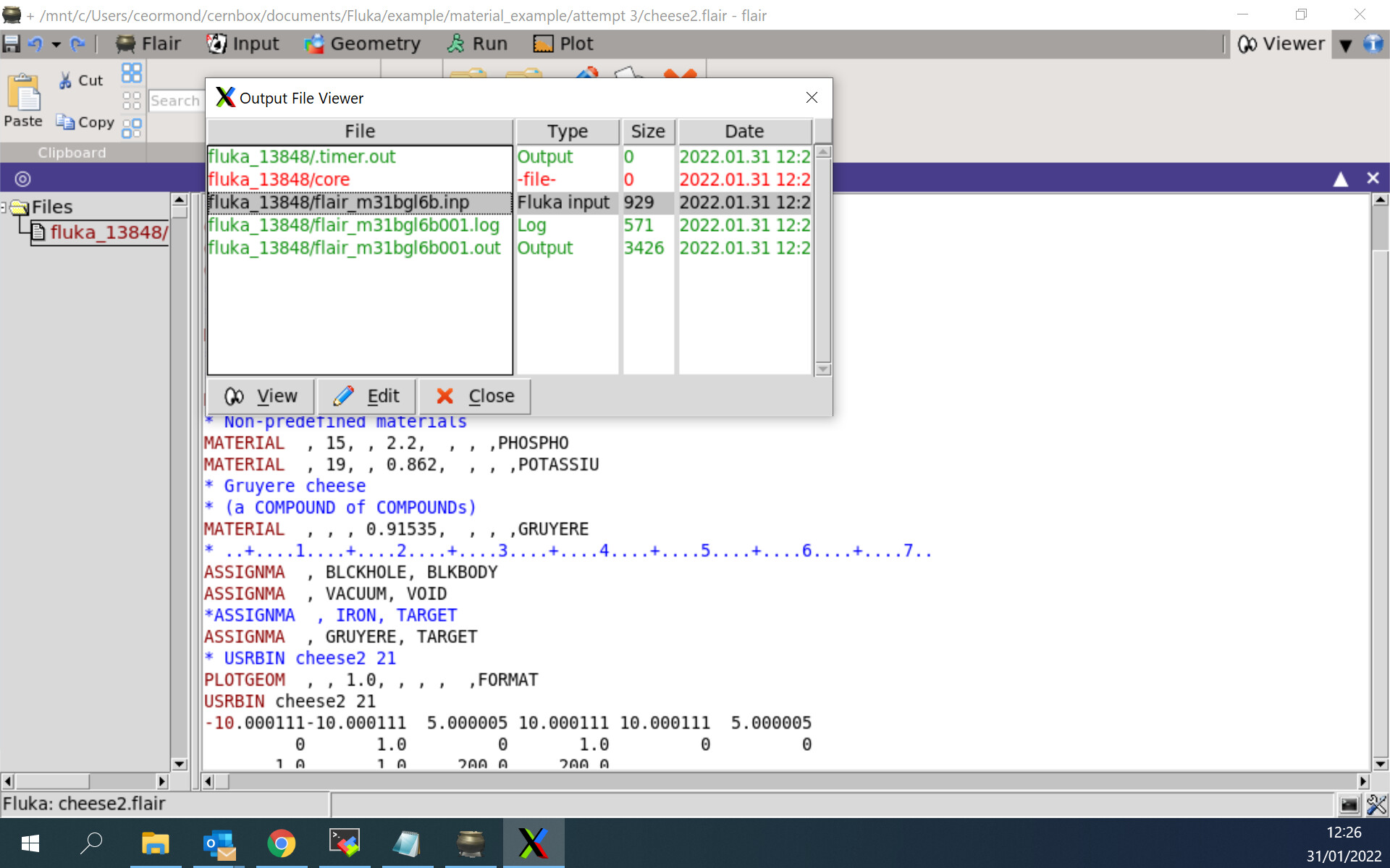1390x868 pixels.
Task: View the selected output file
Action: click(261, 396)
